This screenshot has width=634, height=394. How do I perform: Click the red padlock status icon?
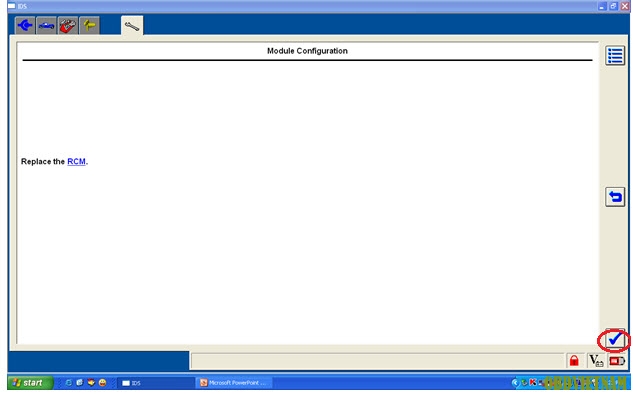coord(574,360)
